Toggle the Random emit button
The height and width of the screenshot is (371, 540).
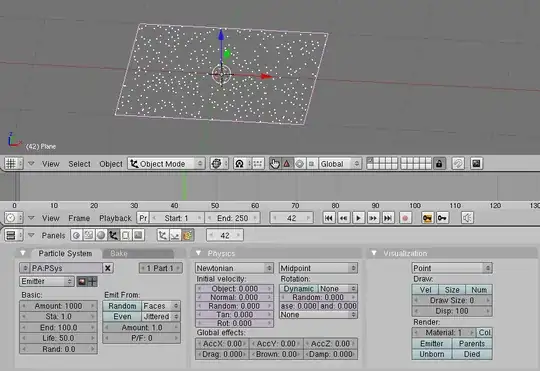point(122,306)
